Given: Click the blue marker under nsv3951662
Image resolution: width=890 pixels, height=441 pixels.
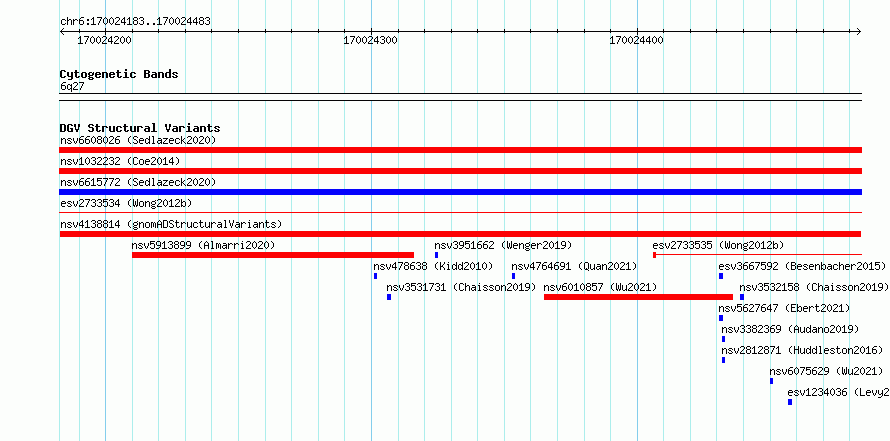Looking at the screenshot, I should 436,255.
